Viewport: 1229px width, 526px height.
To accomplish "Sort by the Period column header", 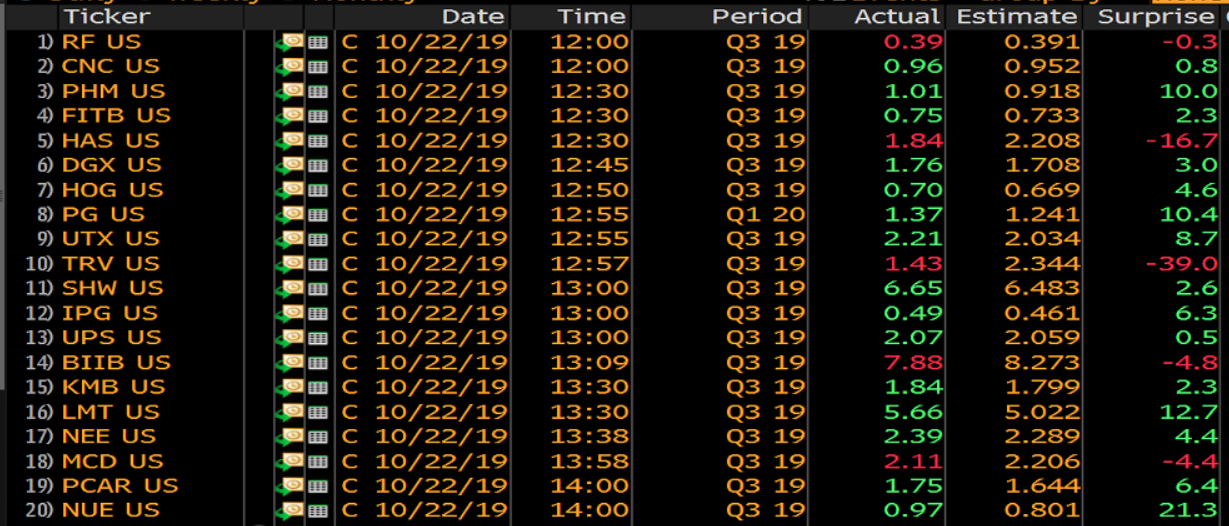I will click(757, 17).
